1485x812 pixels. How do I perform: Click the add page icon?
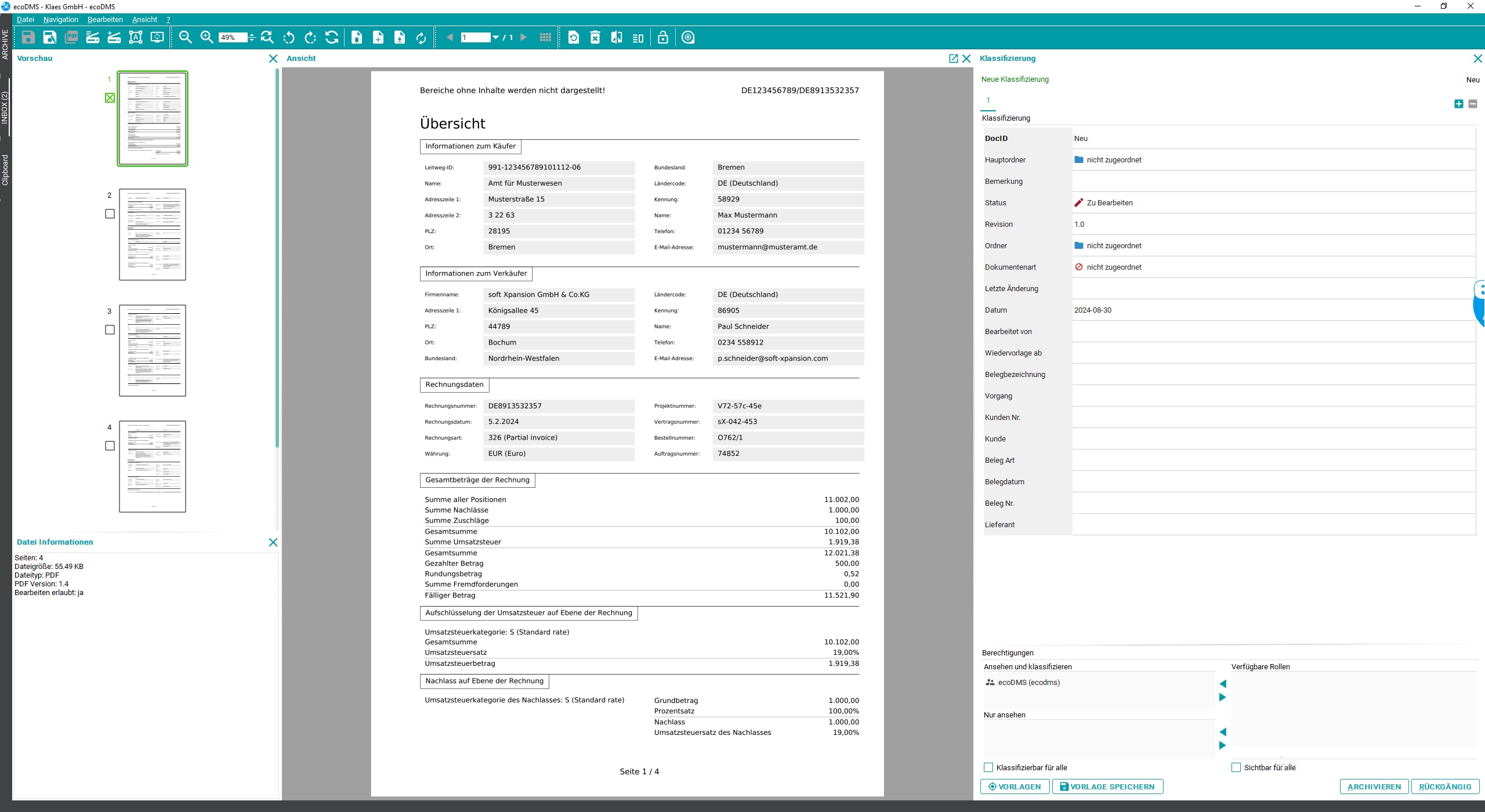point(378,38)
